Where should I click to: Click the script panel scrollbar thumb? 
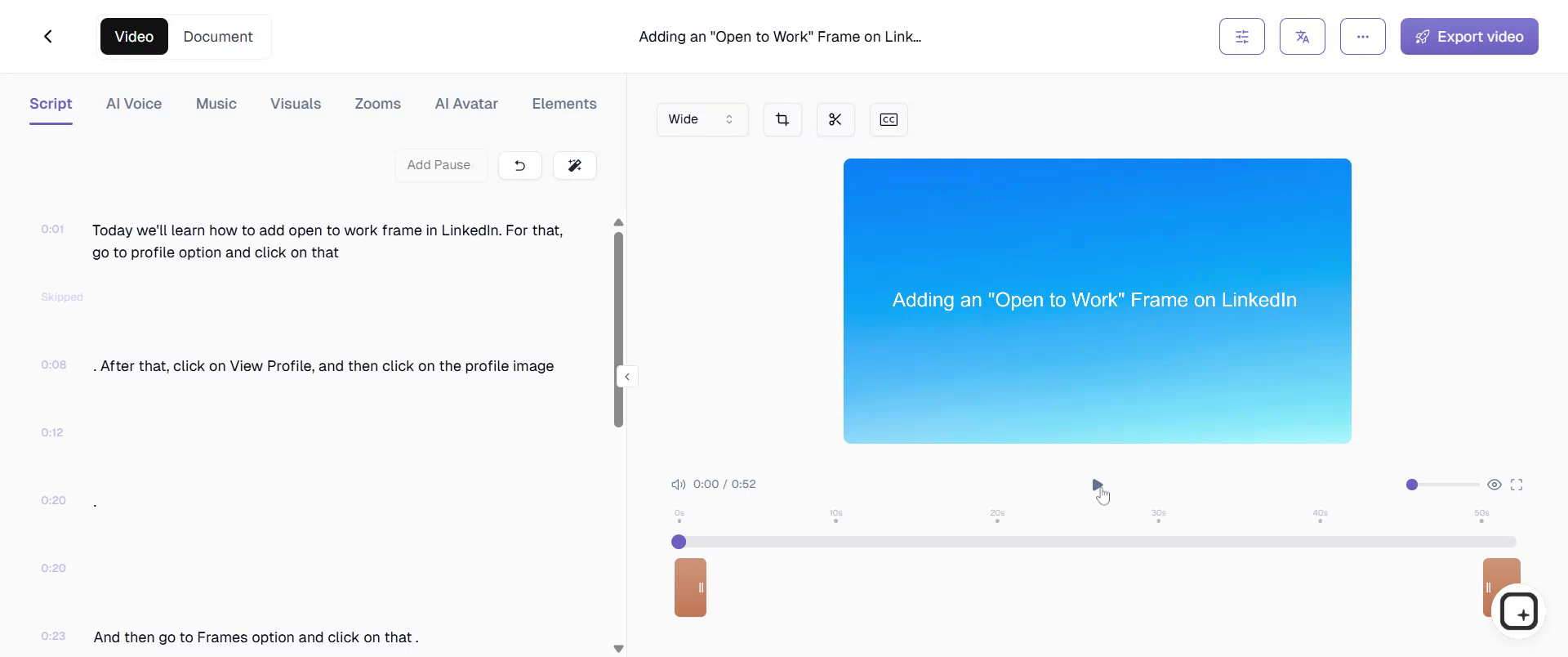(618, 329)
